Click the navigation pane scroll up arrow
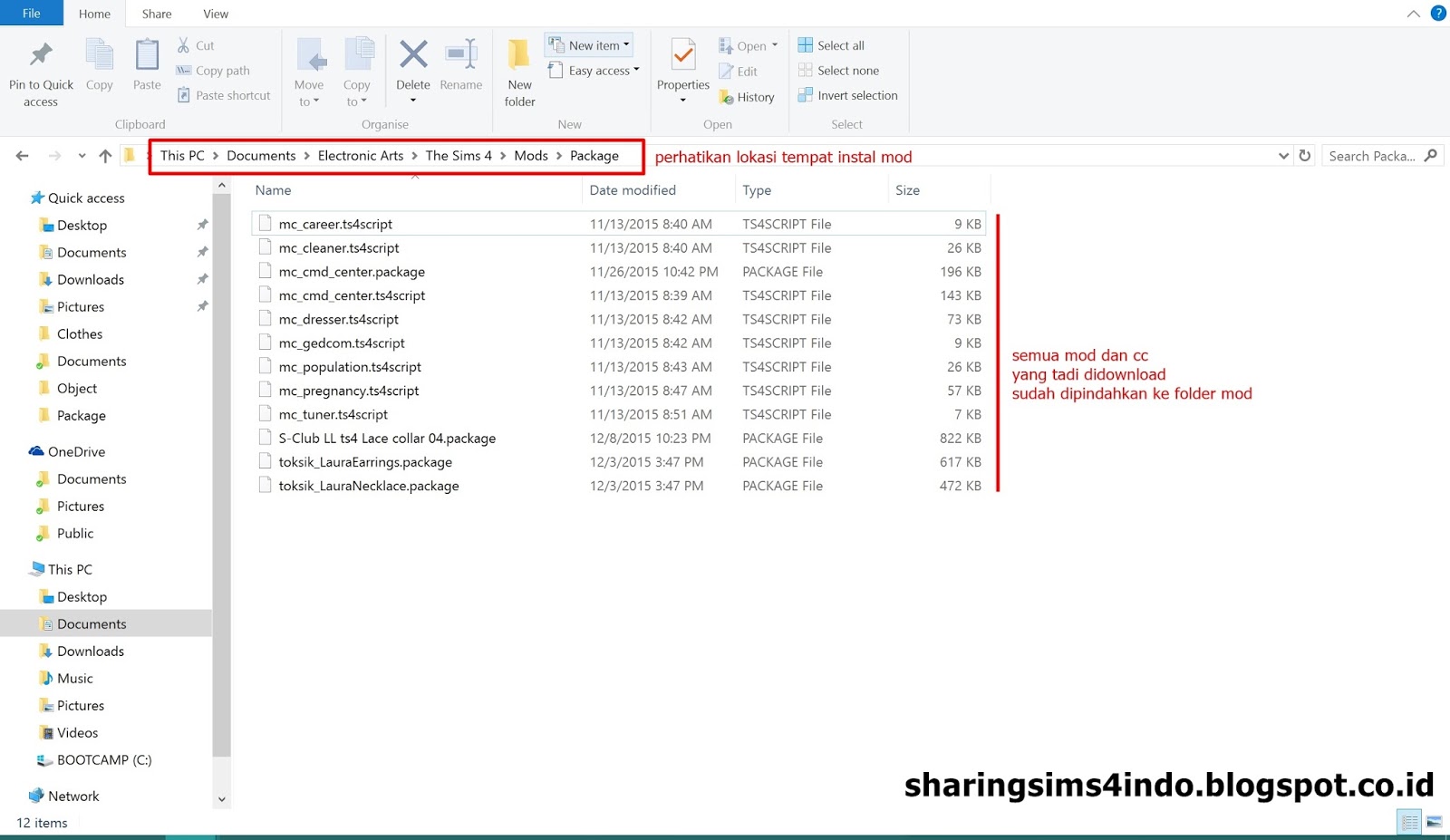1450x840 pixels. (222, 186)
